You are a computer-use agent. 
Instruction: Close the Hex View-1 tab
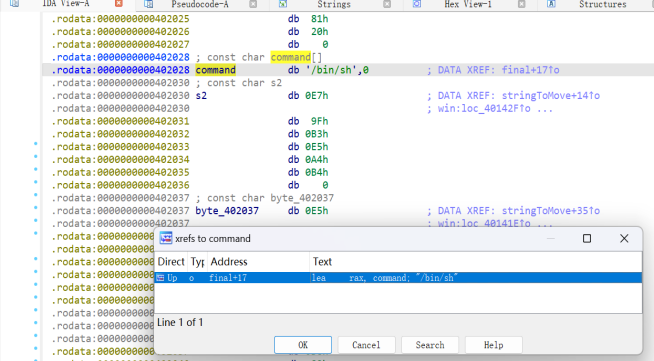tap(521, 4)
